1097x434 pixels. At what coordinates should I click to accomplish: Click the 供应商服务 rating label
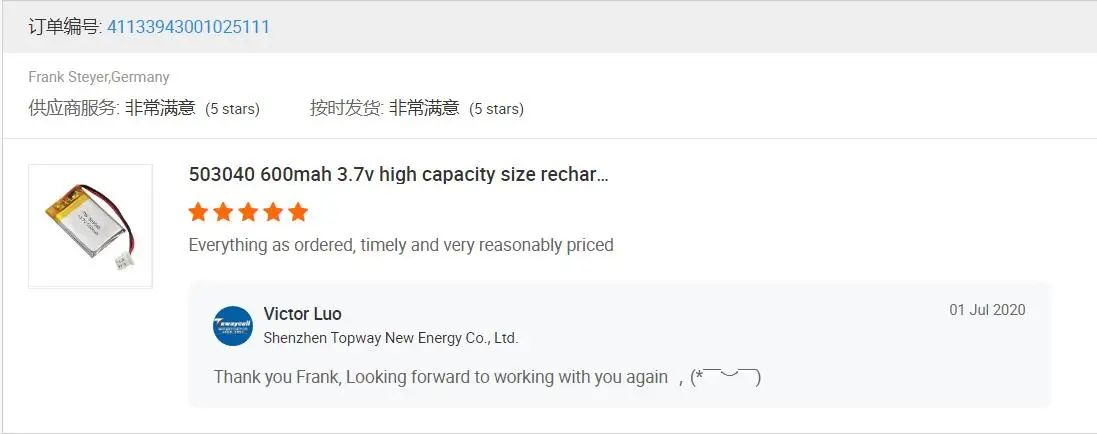pyautogui.click(x=73, y=108)
